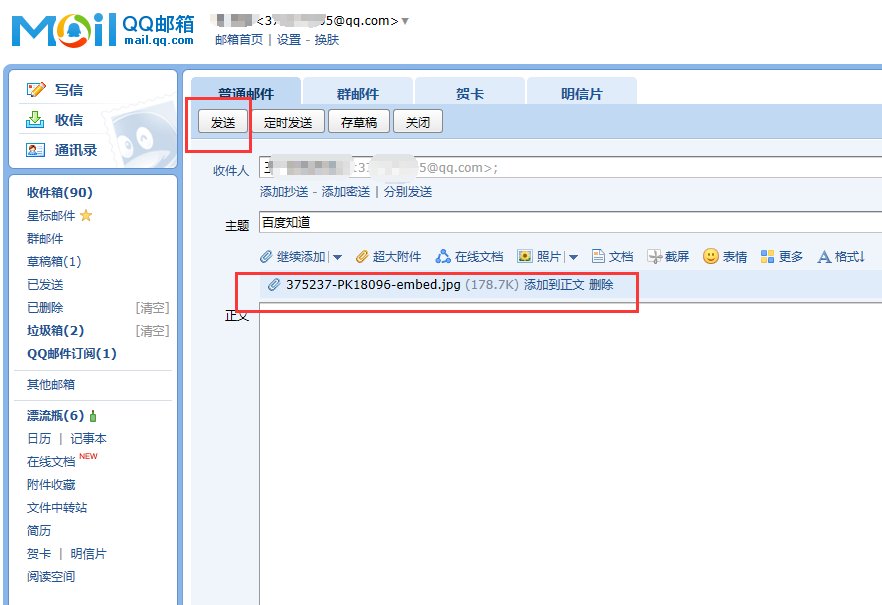This screenshot has height=605, width=882.
Task: Insert an online document using 在线文档 icon
Action: tap(440, 255)
